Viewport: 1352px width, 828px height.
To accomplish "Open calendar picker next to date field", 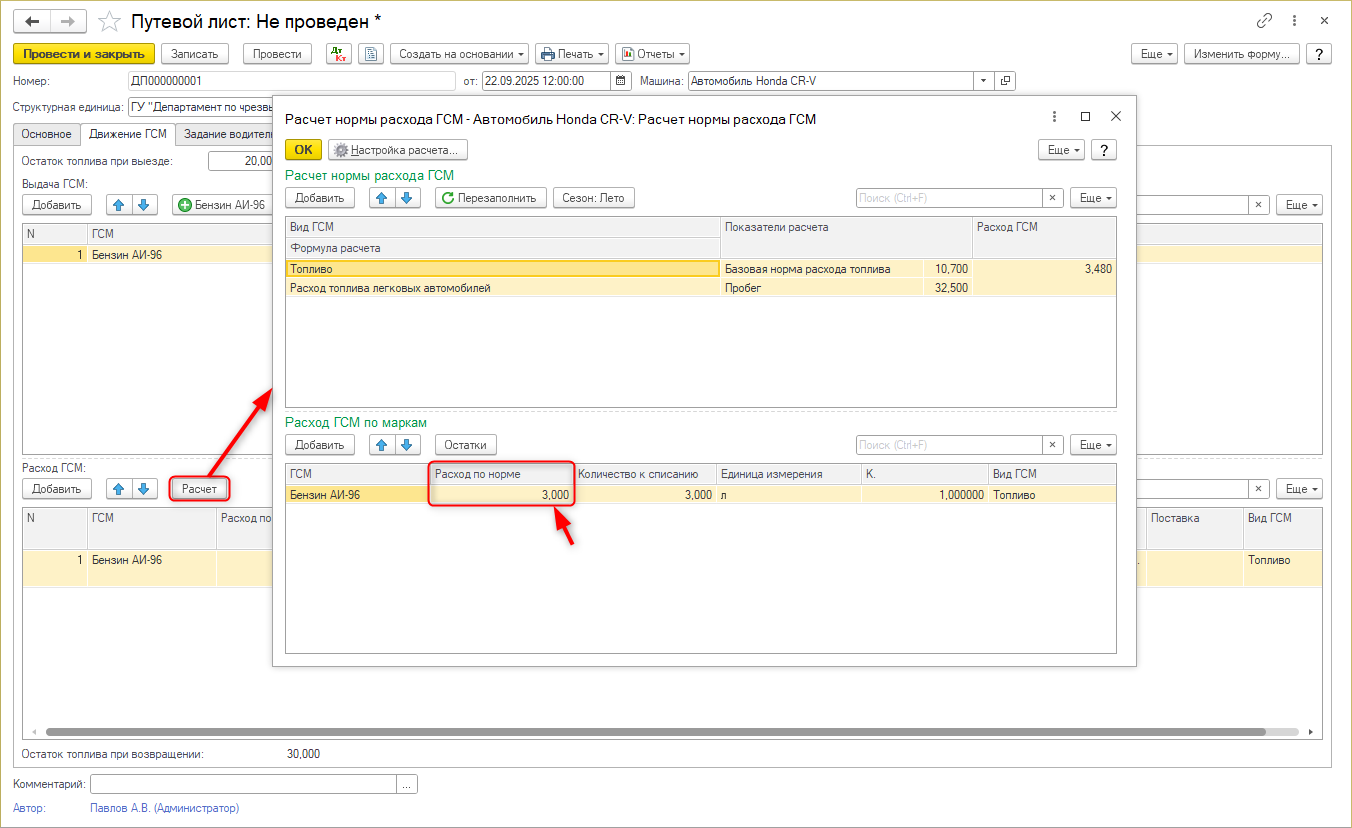I will tap(620, 81).
